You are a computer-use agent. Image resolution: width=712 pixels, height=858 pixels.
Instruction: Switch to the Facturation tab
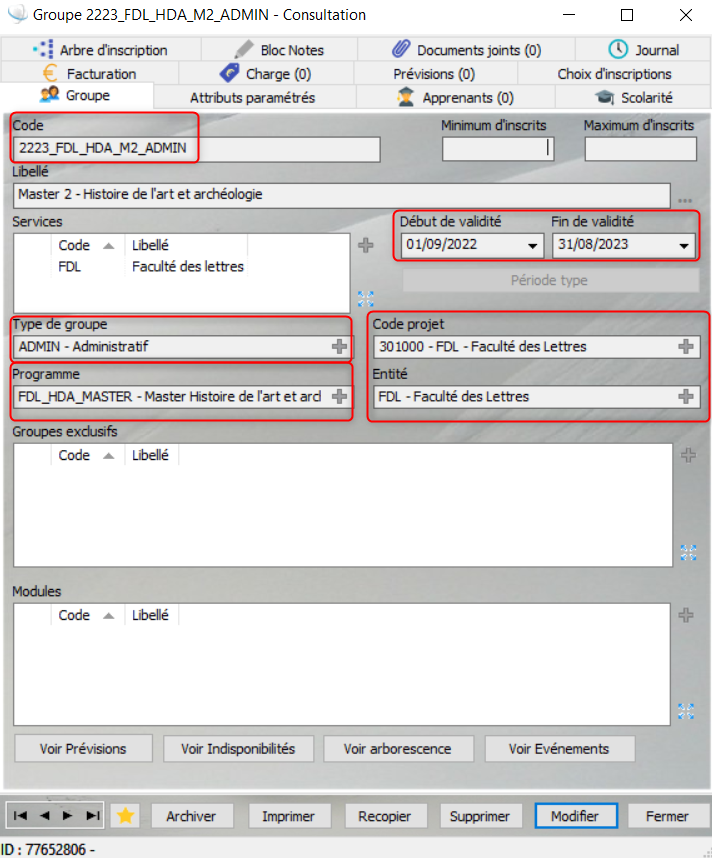click(90, 74)
